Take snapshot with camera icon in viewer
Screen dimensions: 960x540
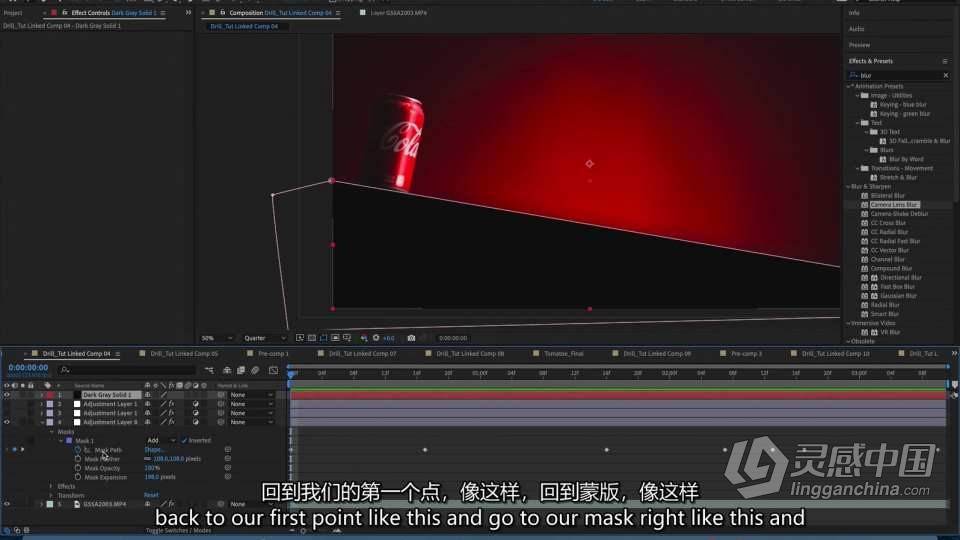click(x=411, y=338)
